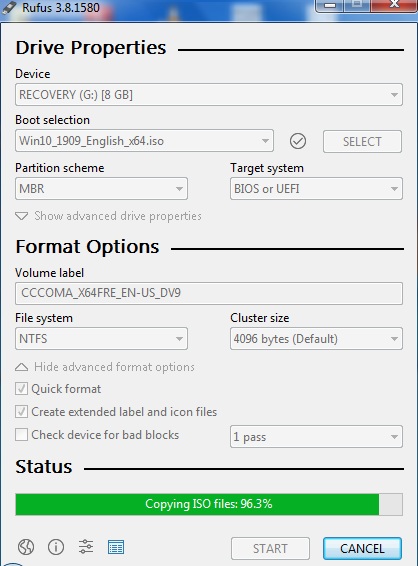Collapse Hide advanced format options
The width and height of the screenshot is (418, 566).
pos(105,367)
